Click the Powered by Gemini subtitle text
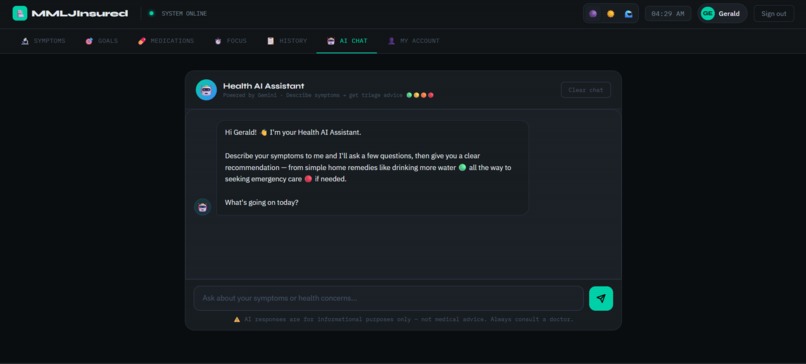The width and height of the screenshot is (806, 364). (x=313, y=95)
